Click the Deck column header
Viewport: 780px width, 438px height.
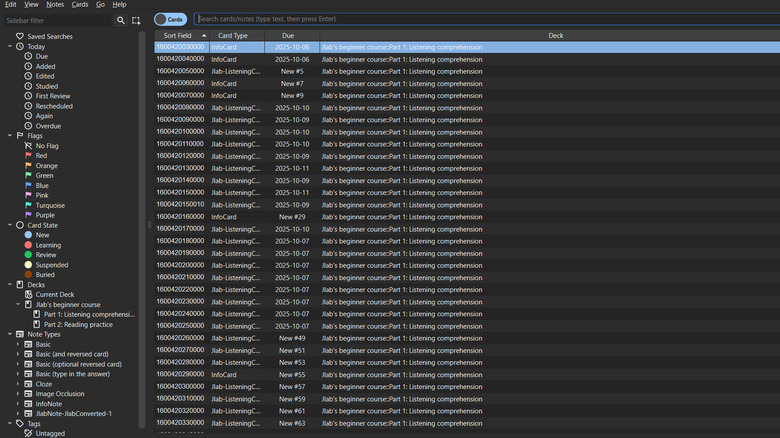tap(555, 35)
